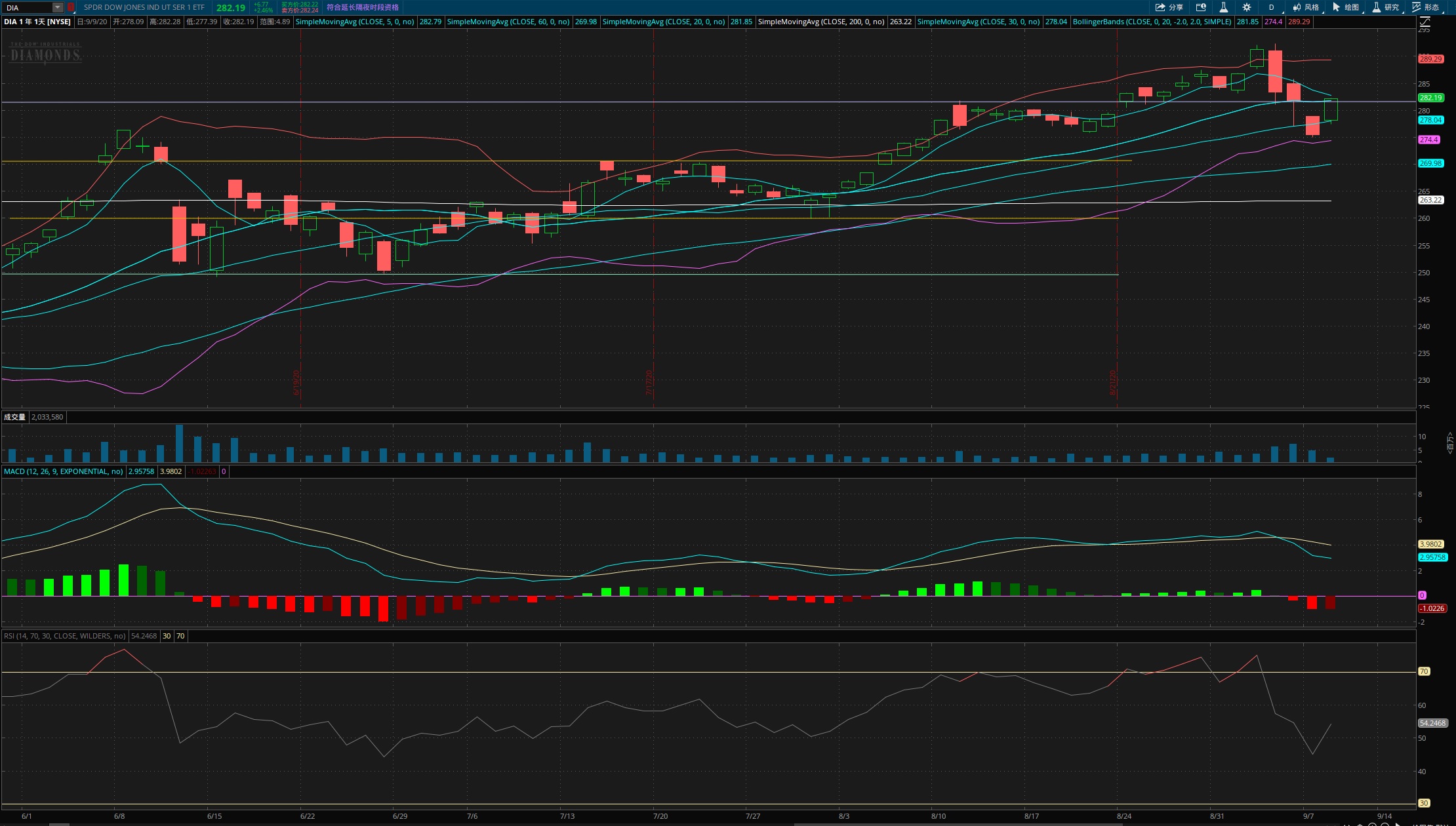Click the 2.95758 MACD value bubble on axis
The image size is (1456, 826).
1432,557
